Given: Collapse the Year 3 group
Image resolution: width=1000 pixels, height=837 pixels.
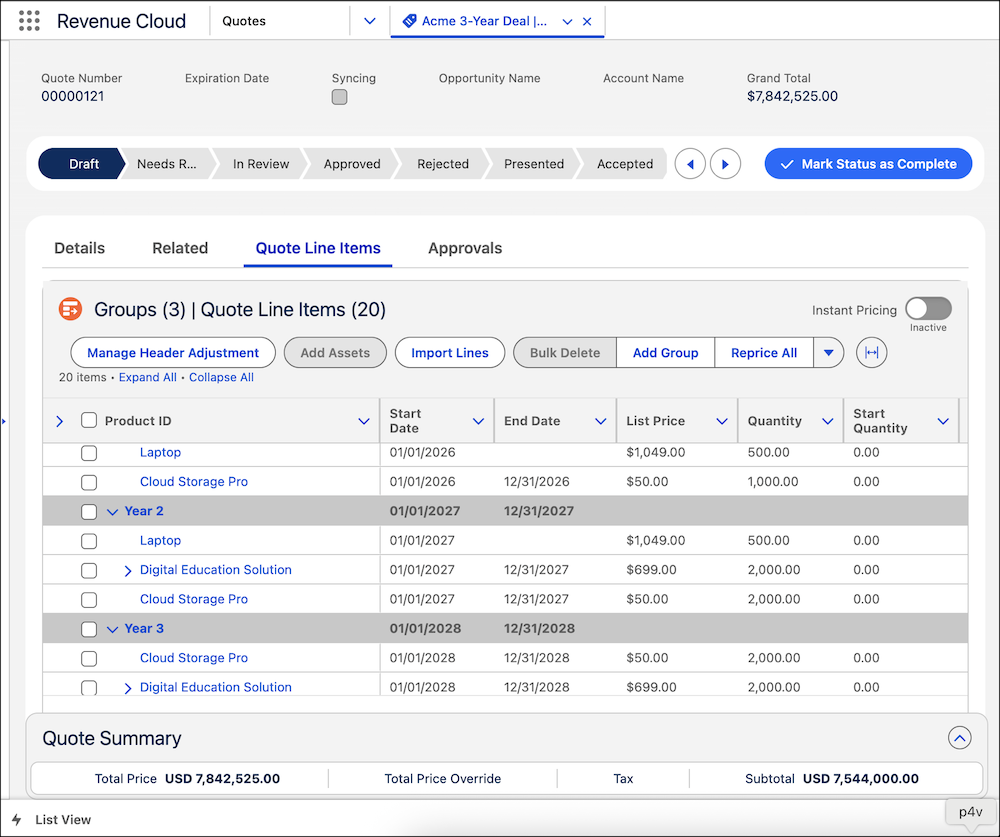Looking at the screenshot, I should (112, 629).
